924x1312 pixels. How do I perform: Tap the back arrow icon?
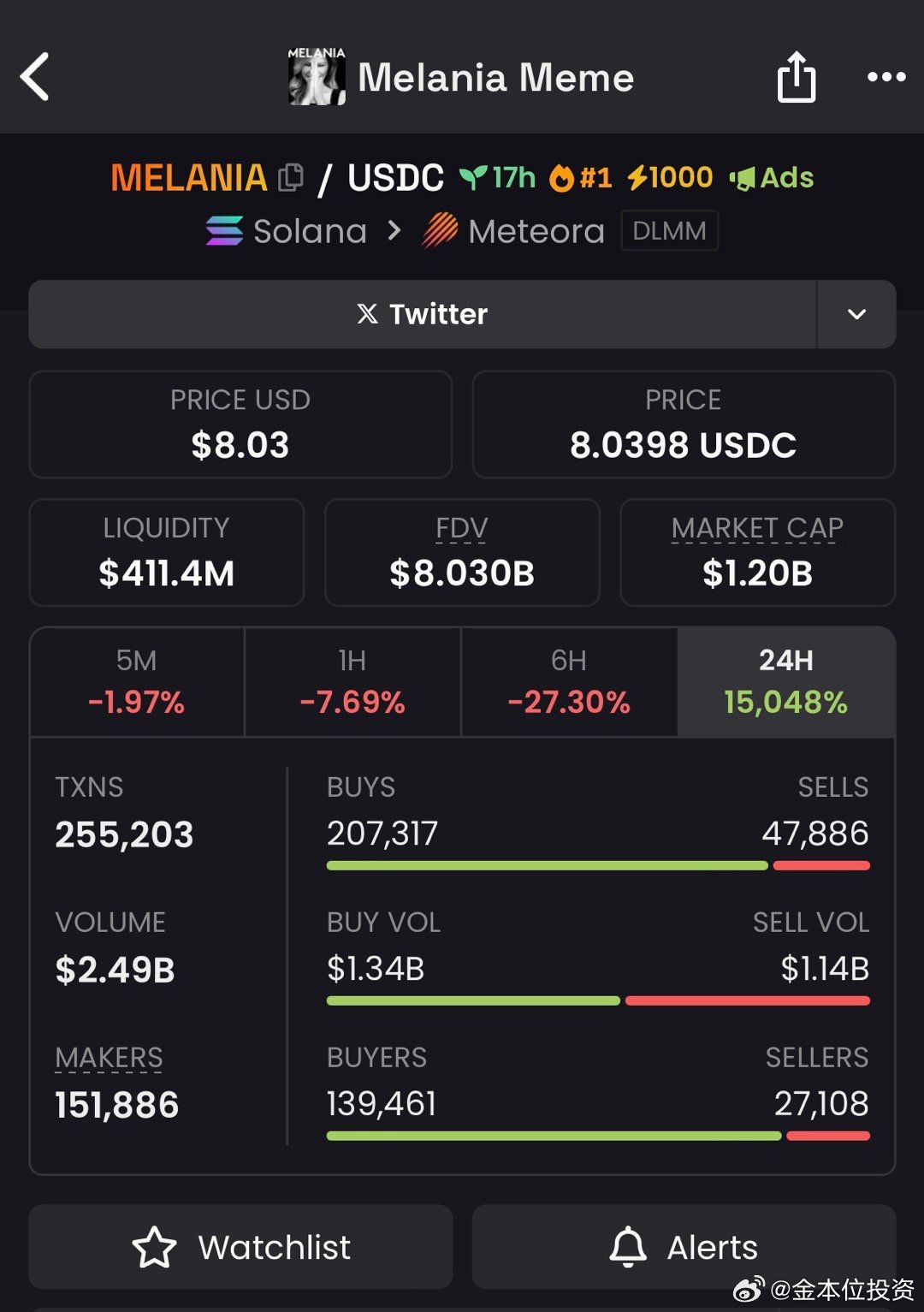(35, 77)
